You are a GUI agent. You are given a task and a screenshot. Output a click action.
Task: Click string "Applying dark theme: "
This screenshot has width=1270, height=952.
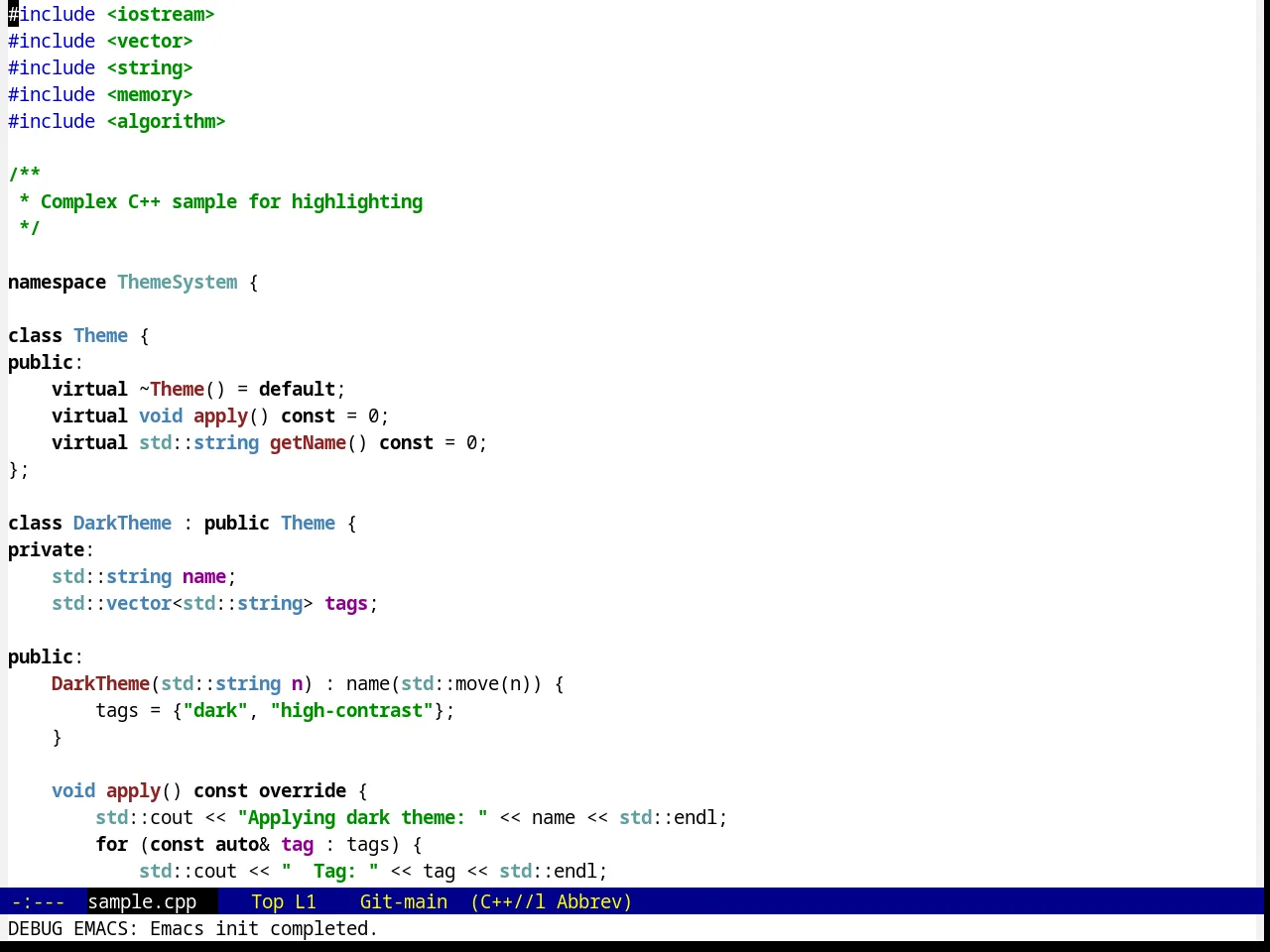(362, 817)
